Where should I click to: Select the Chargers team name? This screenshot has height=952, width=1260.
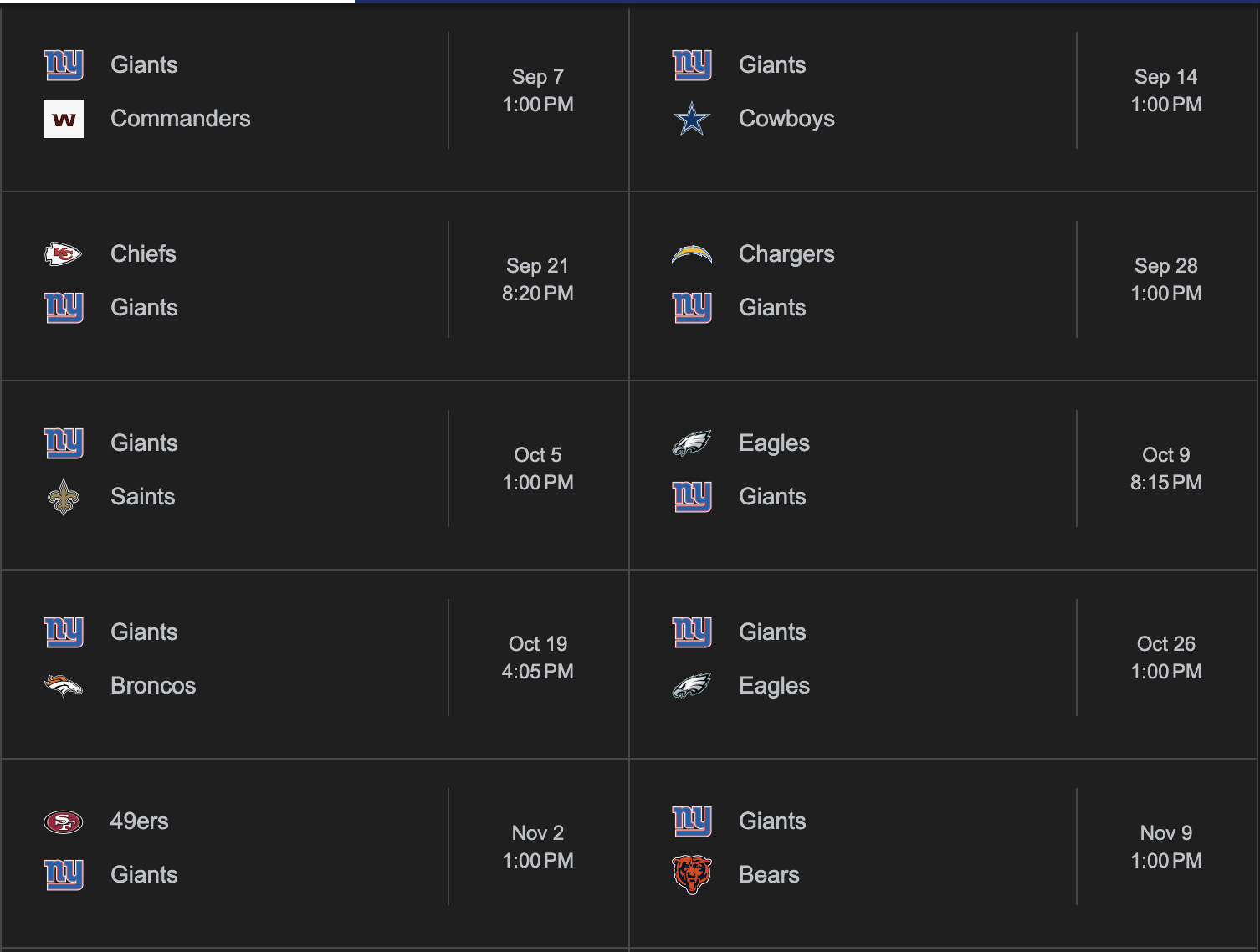(786, 254)
